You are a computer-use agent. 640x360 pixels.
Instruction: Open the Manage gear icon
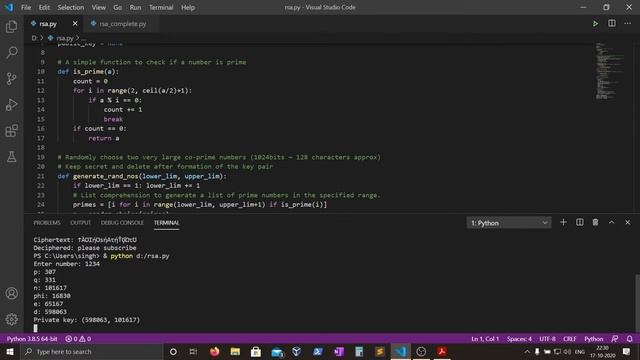(11, 319)
